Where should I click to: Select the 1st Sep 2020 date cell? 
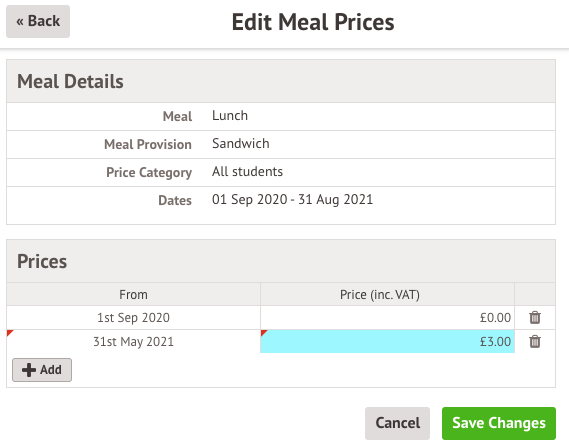134,317
